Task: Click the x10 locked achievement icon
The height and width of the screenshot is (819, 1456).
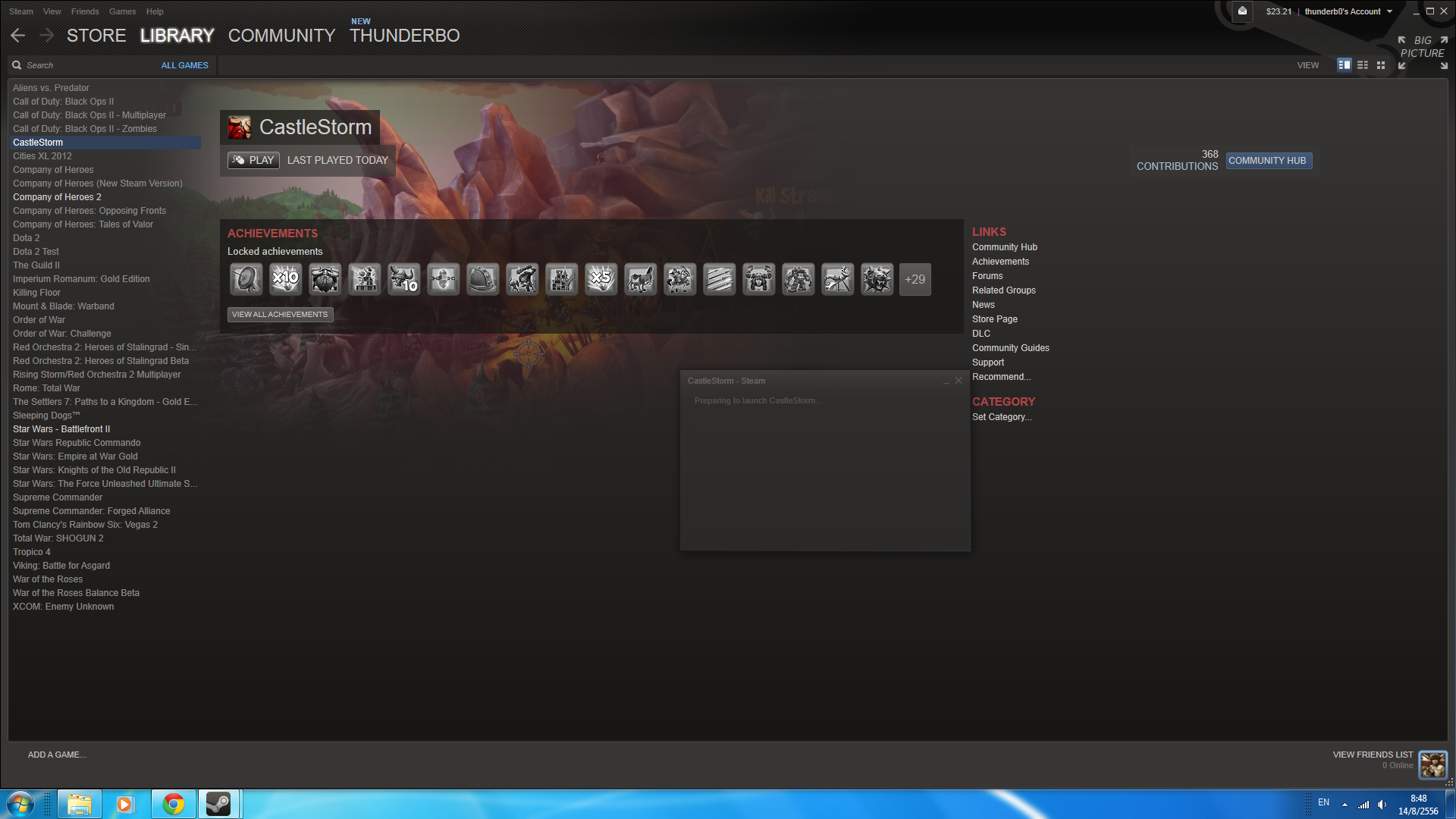Action: (x=285, y=280)
